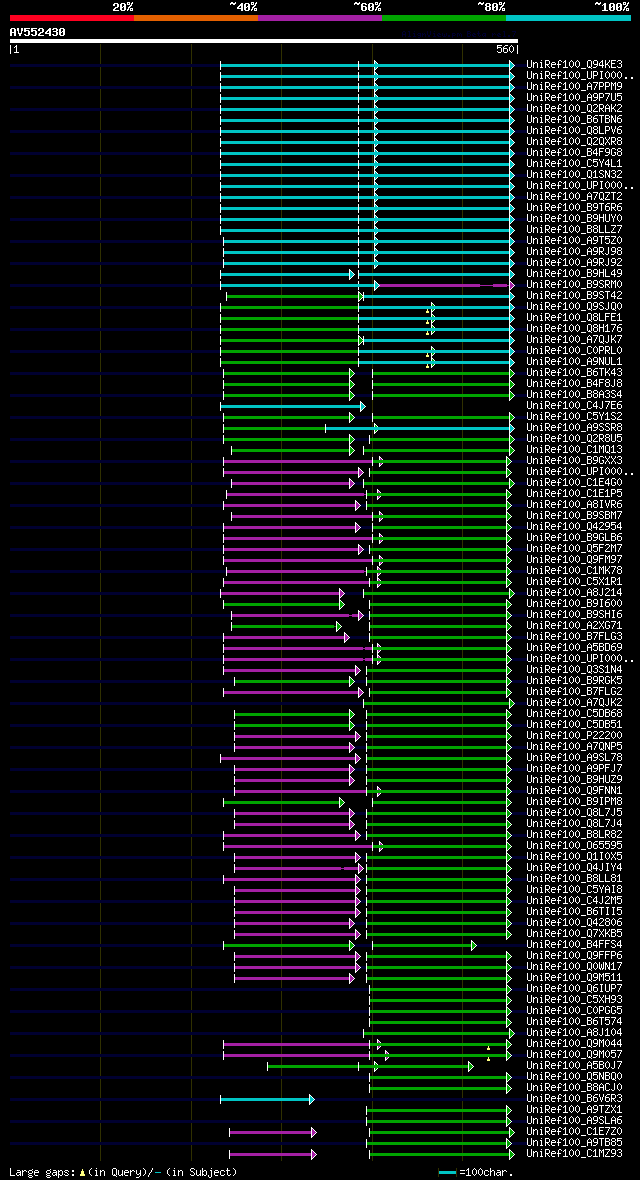Click the orange ~40% identity legend segment
The width and height of the screenshot is (640, 1180).
[196, 17]
